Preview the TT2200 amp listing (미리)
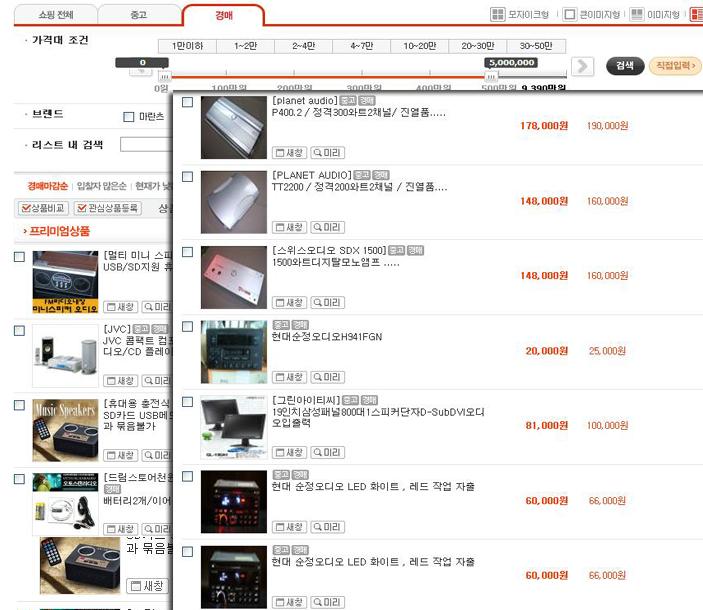 click(x=328, y=228)
